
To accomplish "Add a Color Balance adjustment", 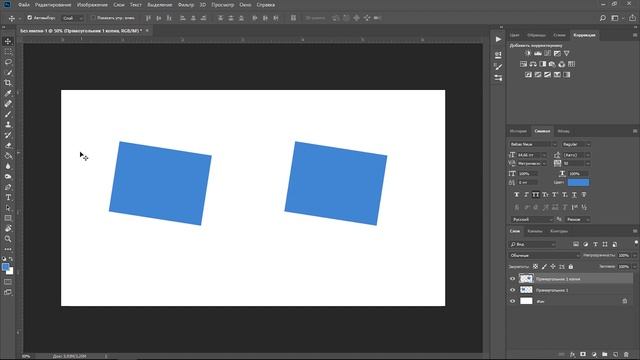I will click(x=533, y=64).
